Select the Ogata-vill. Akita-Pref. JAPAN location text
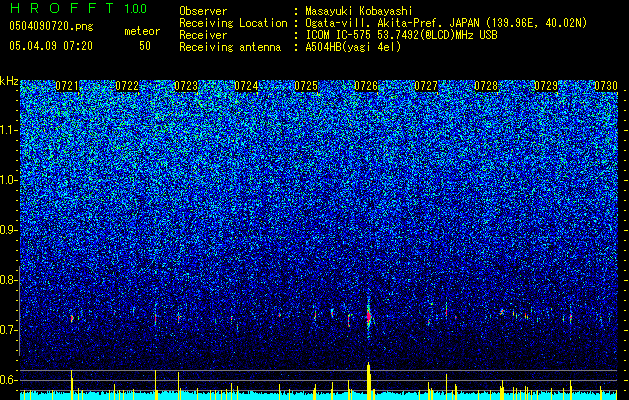The image size is (629, 400). (x=446, y=23)
